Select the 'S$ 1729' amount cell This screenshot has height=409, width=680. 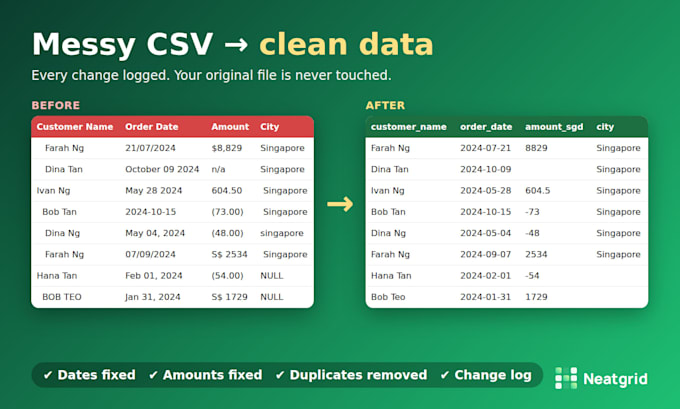[x=229, y=297]
